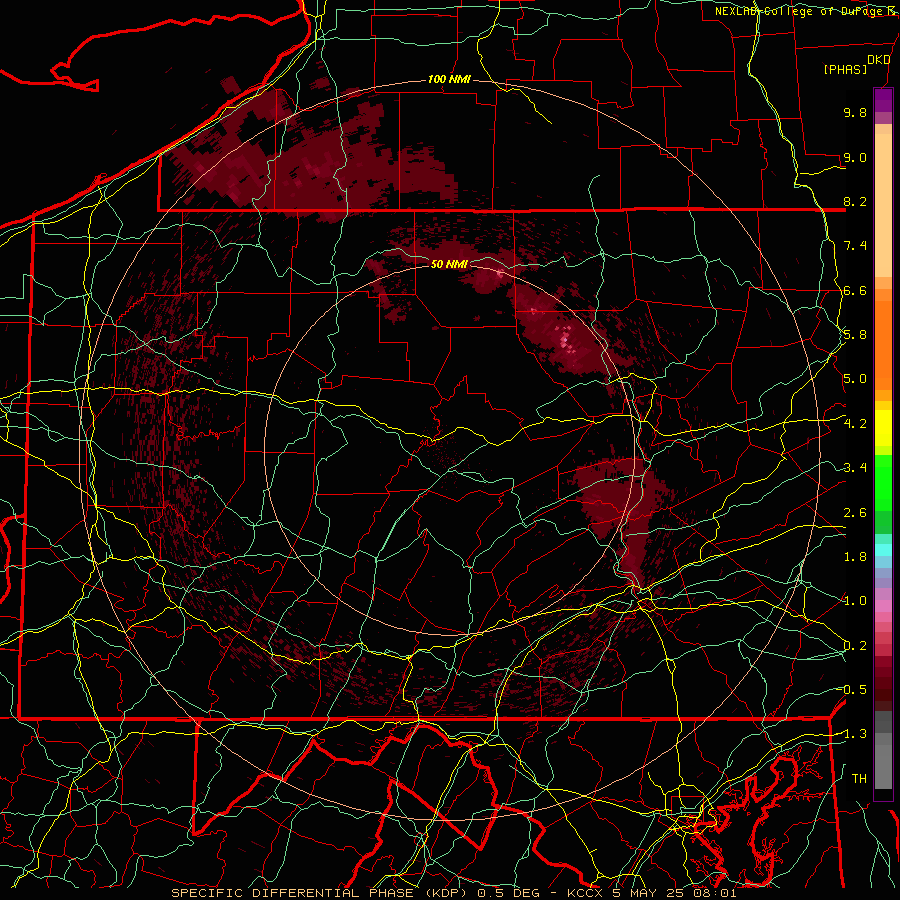Screen dimensions: 900x900
Task: Click the "KCCX" radar site identifier
Action: (x=585, y=893)
